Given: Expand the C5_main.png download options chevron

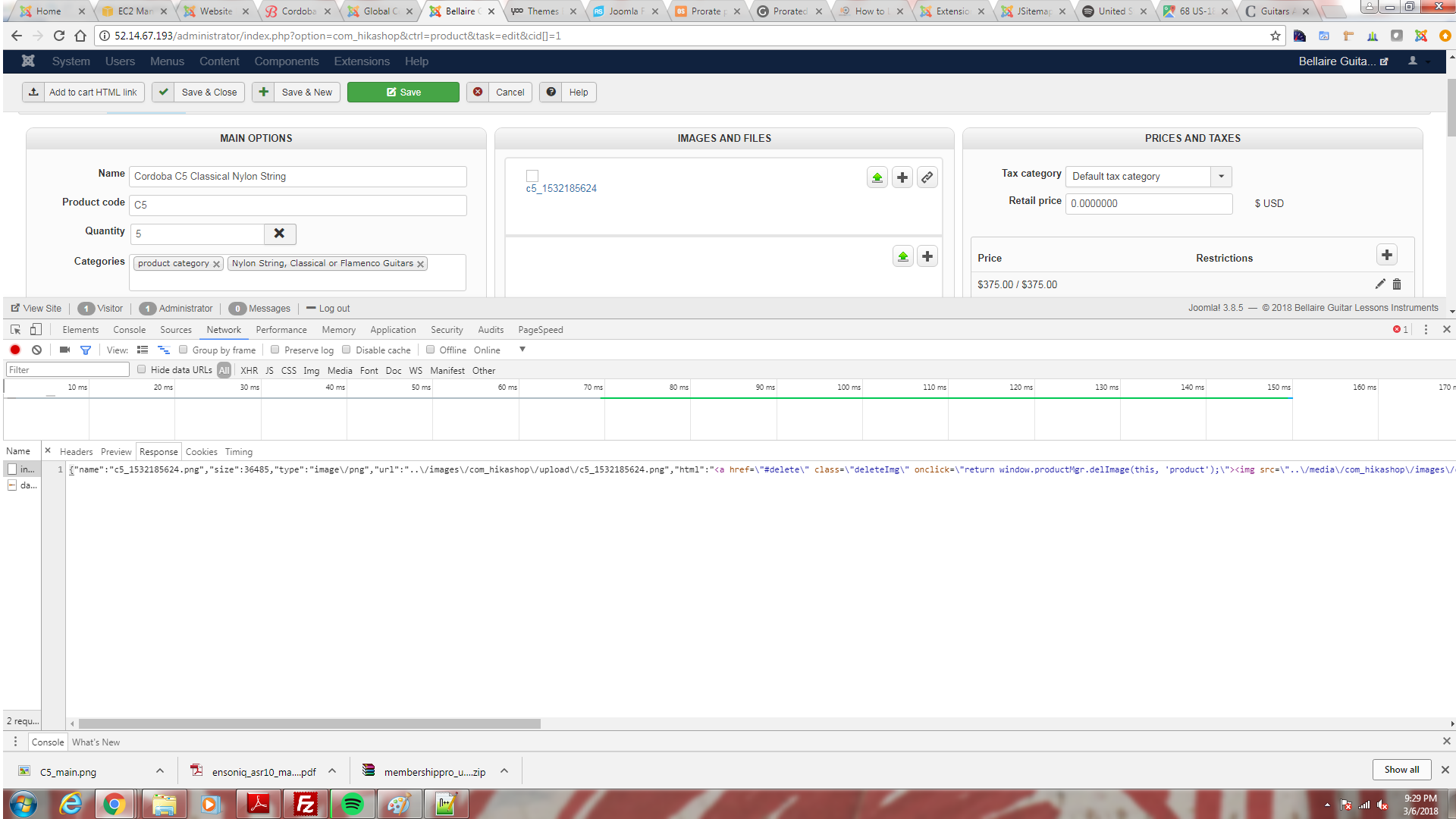Looking at the screenshot, I should [x=160, y=771].
